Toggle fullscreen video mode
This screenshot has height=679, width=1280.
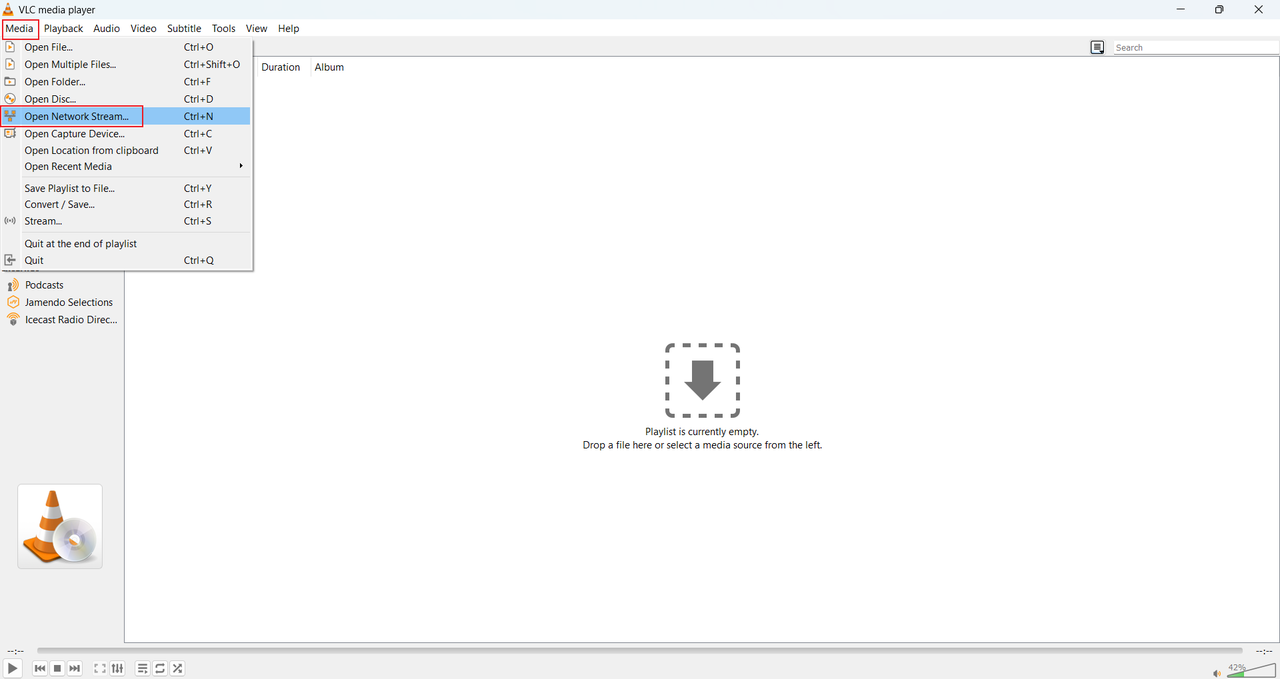(x=100, y=668)
